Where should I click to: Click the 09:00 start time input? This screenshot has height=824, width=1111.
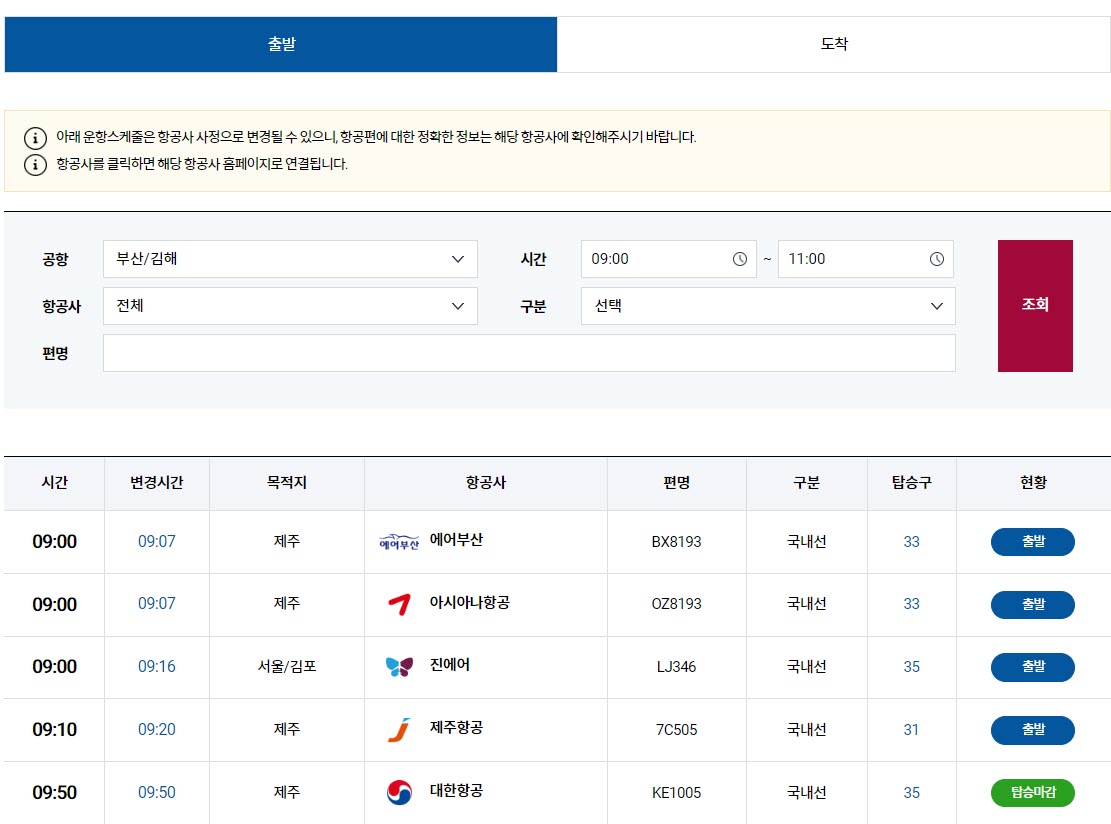point(668,259)
